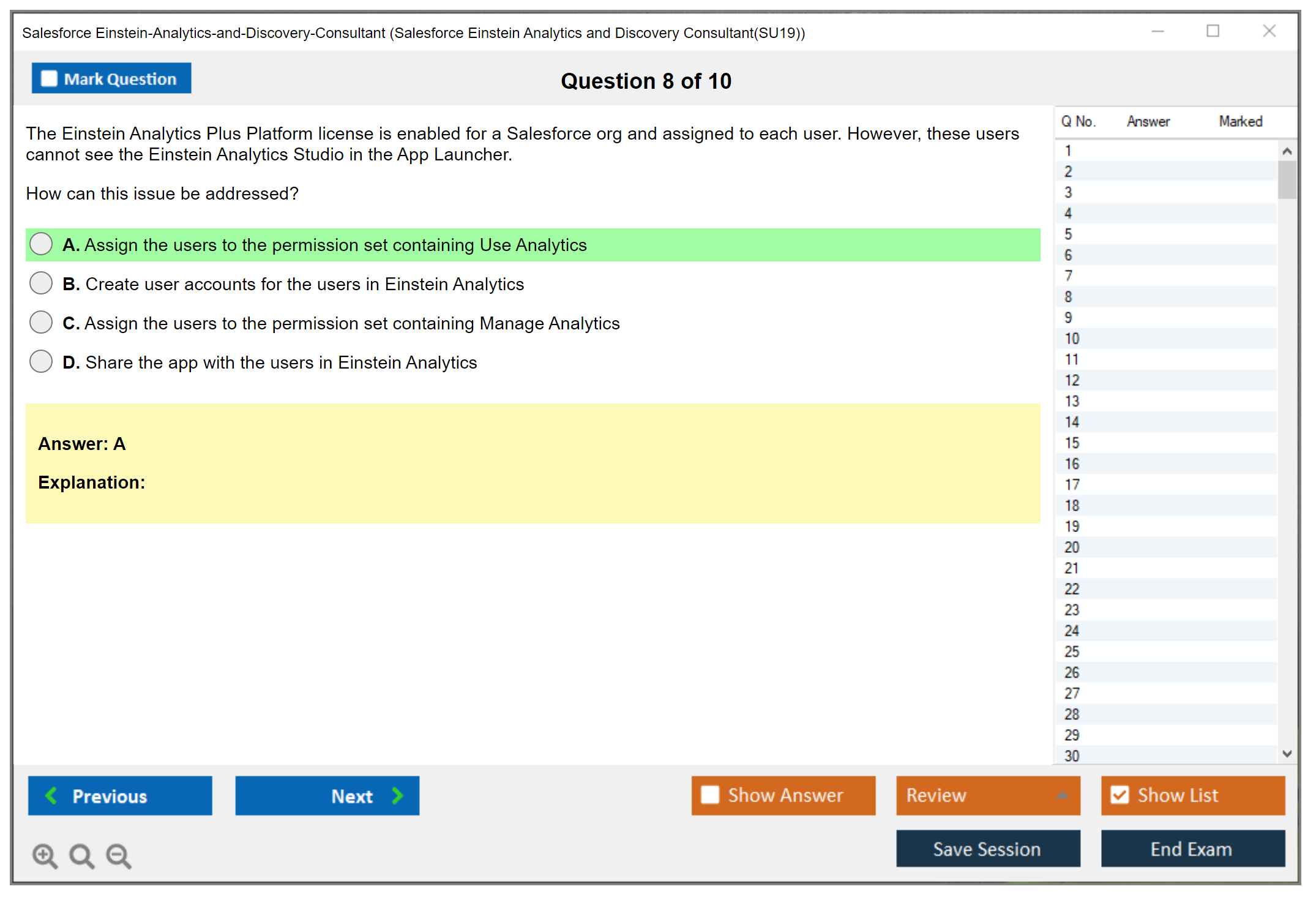The height and width of the screenshot is (900, 1316).
Task: Click the zoom out magnifier icon
Action: [x=118, y=855]
